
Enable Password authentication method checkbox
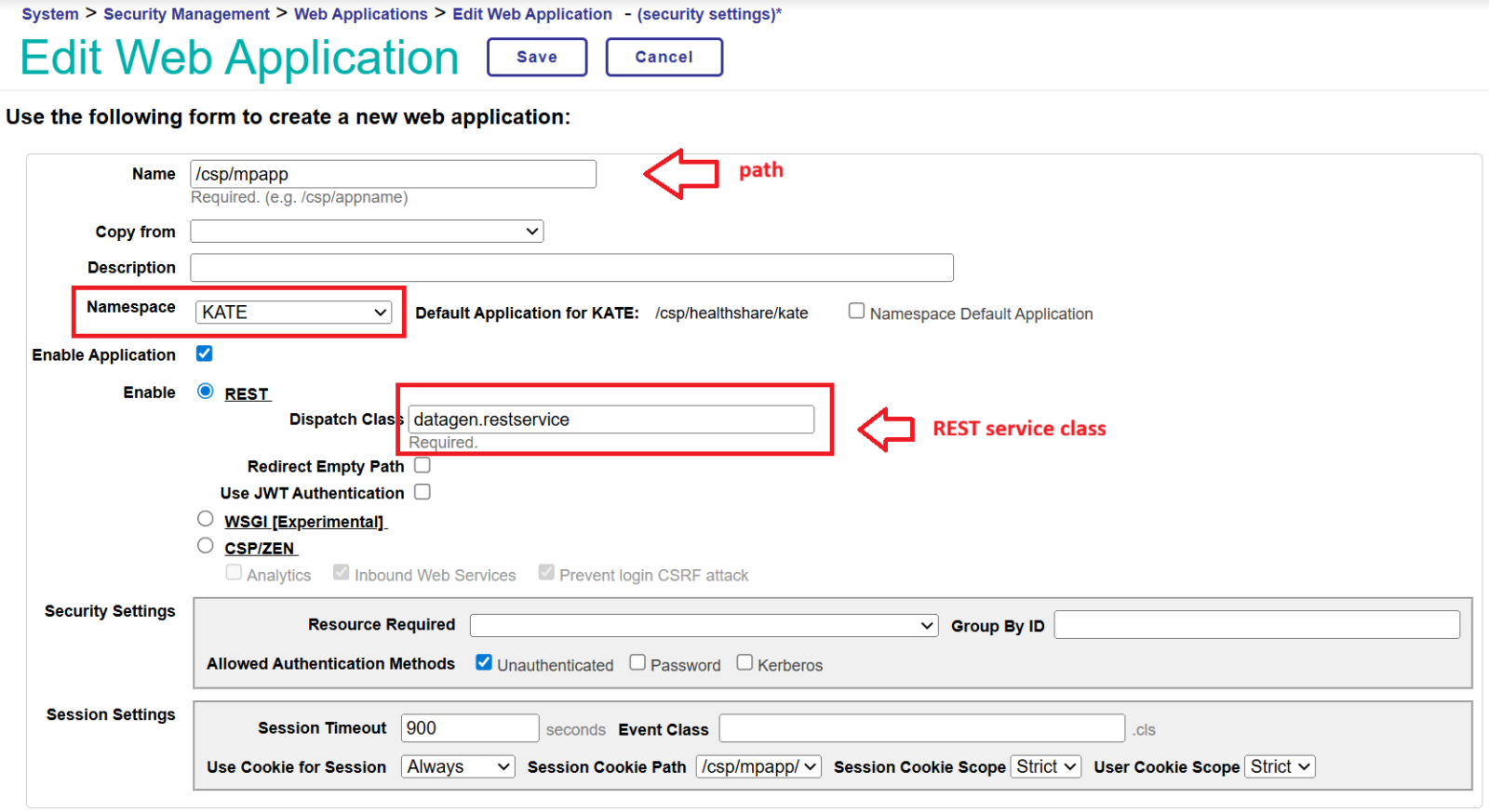tap(637, 662)
